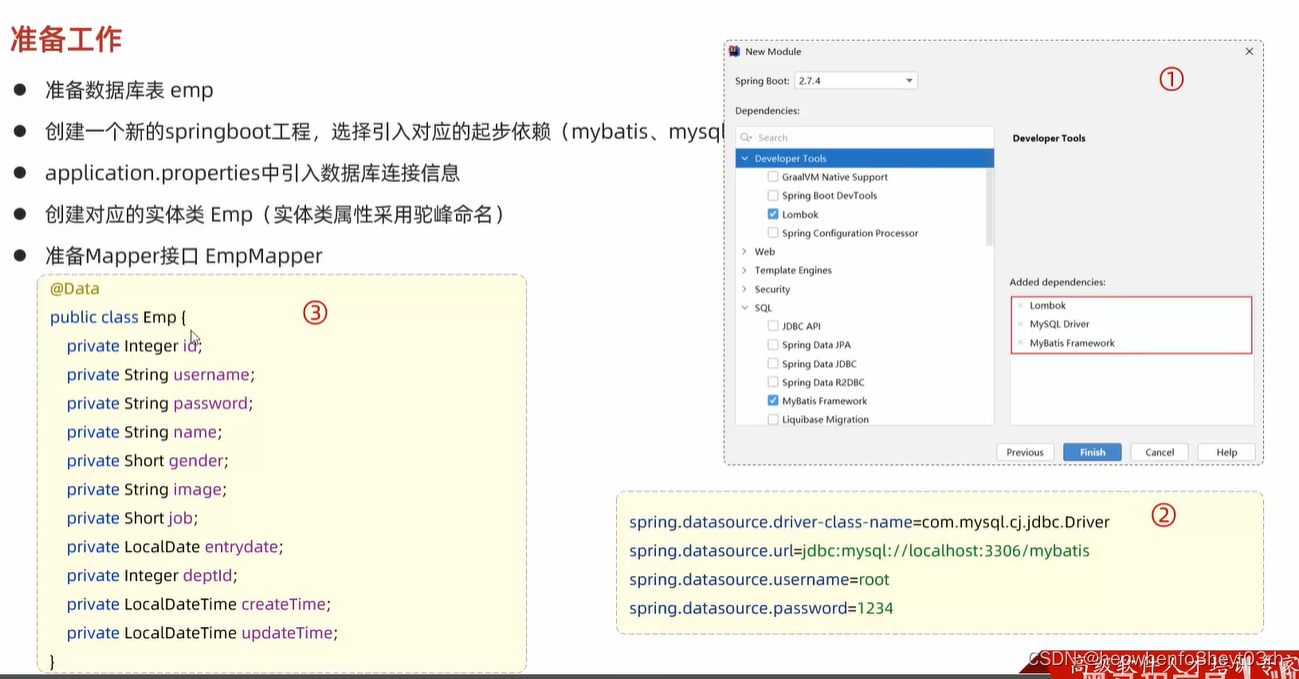Image resolution: width=1299 pixels, height=679 pixels.
Task: Enable Spring Configuration Processor
Action: coord(773,232)
